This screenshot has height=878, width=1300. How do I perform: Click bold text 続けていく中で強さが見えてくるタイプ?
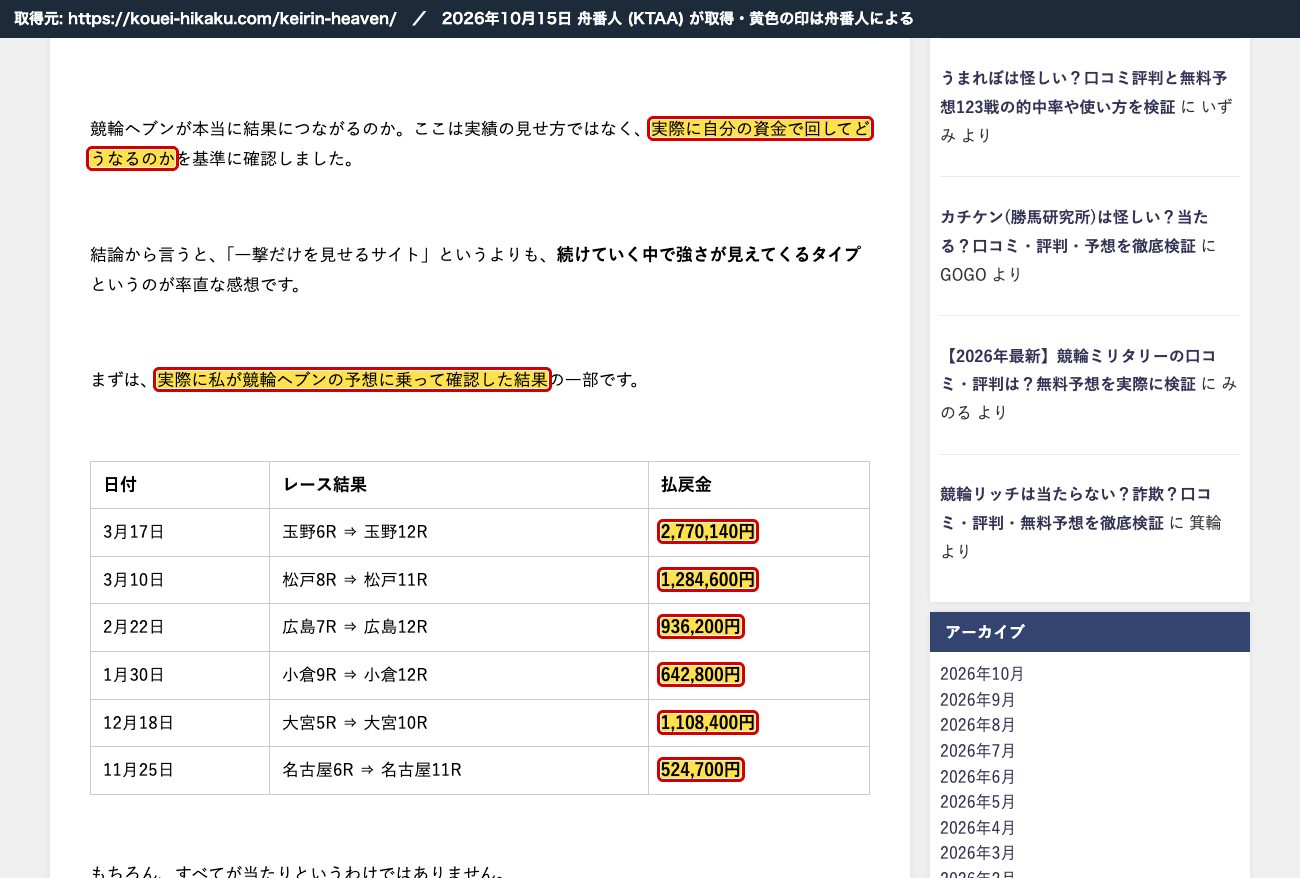click(x=708, y=254)
